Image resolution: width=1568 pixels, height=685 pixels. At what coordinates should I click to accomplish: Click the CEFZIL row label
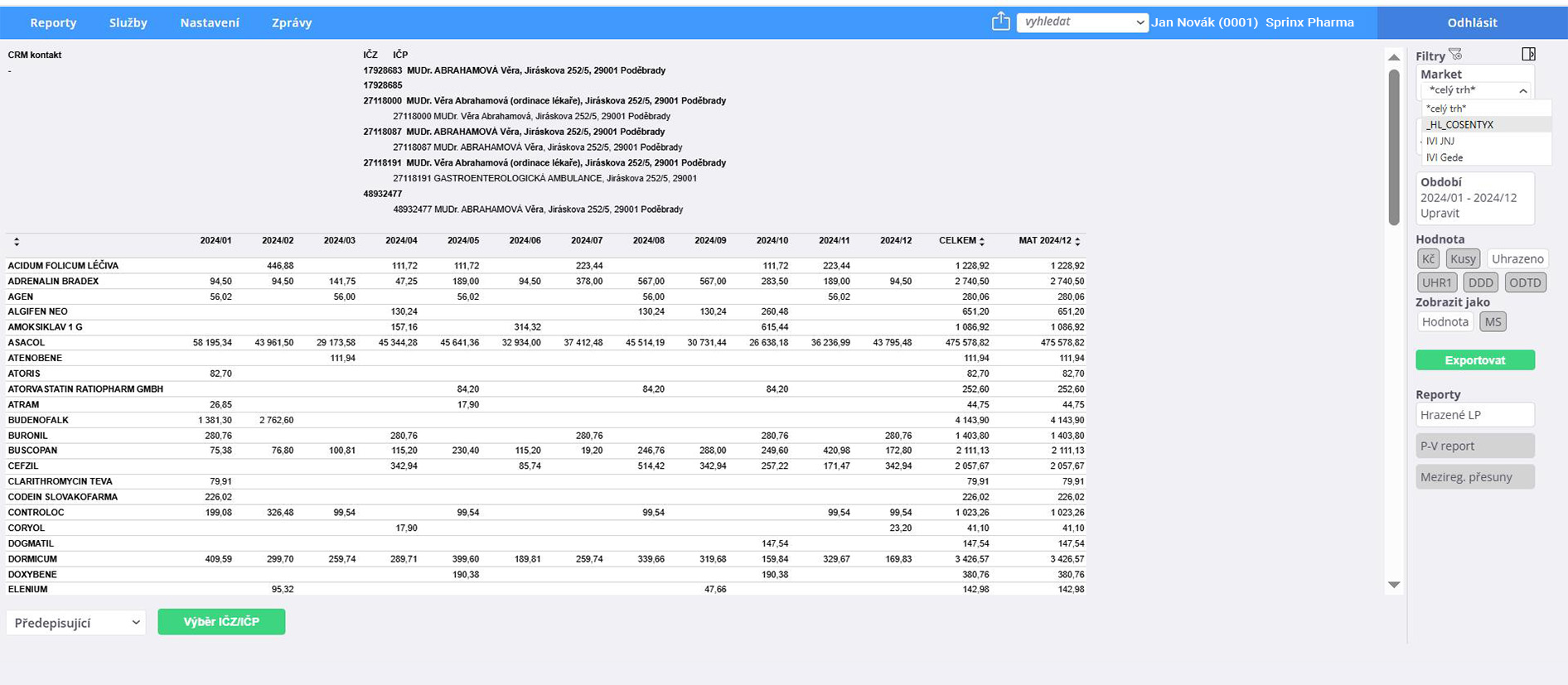(23, 466)
